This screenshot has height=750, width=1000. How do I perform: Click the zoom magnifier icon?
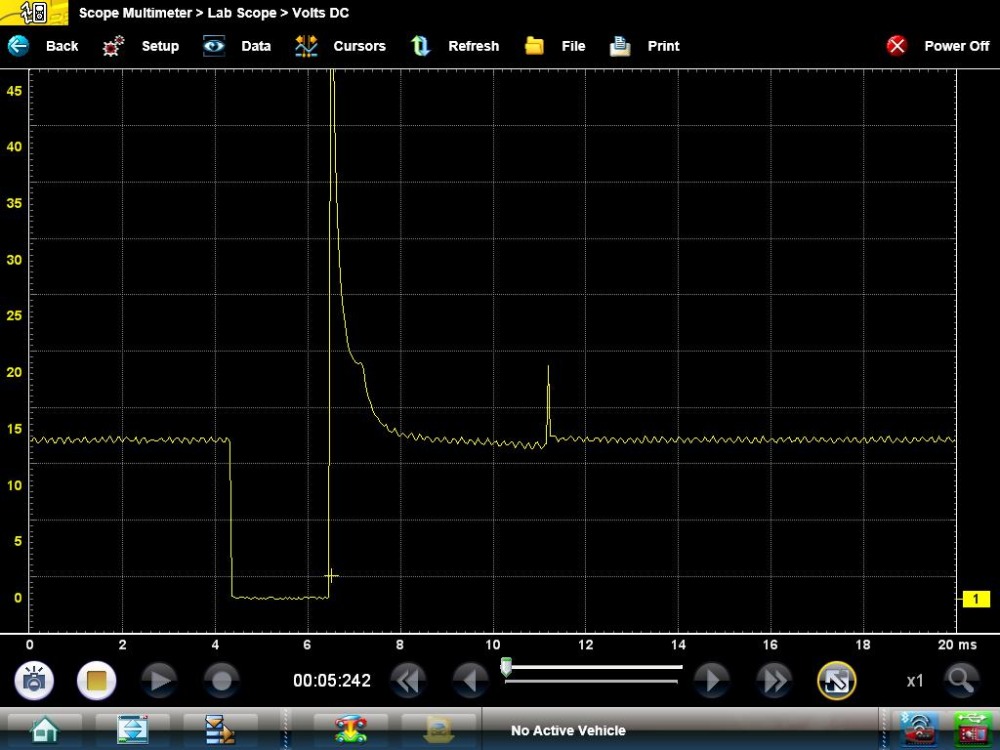(x=961, y=681)
